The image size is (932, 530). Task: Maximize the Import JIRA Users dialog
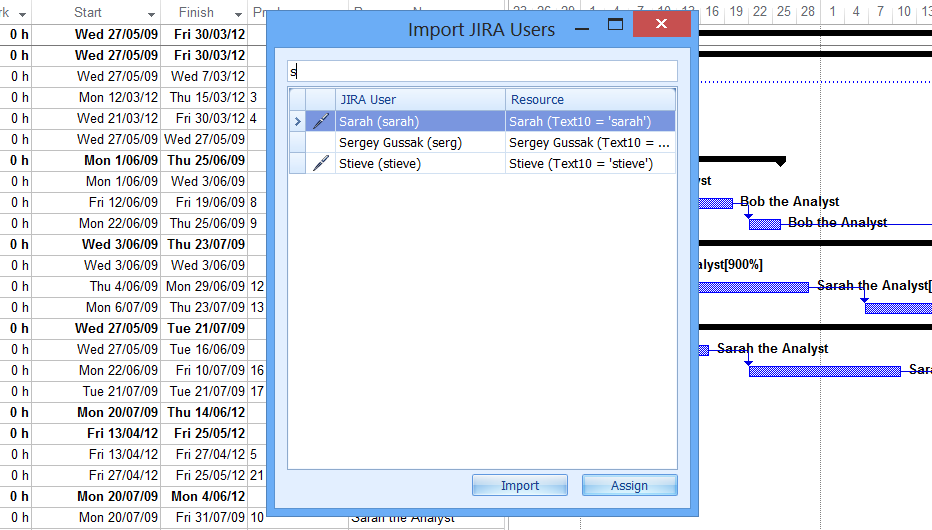616,25
